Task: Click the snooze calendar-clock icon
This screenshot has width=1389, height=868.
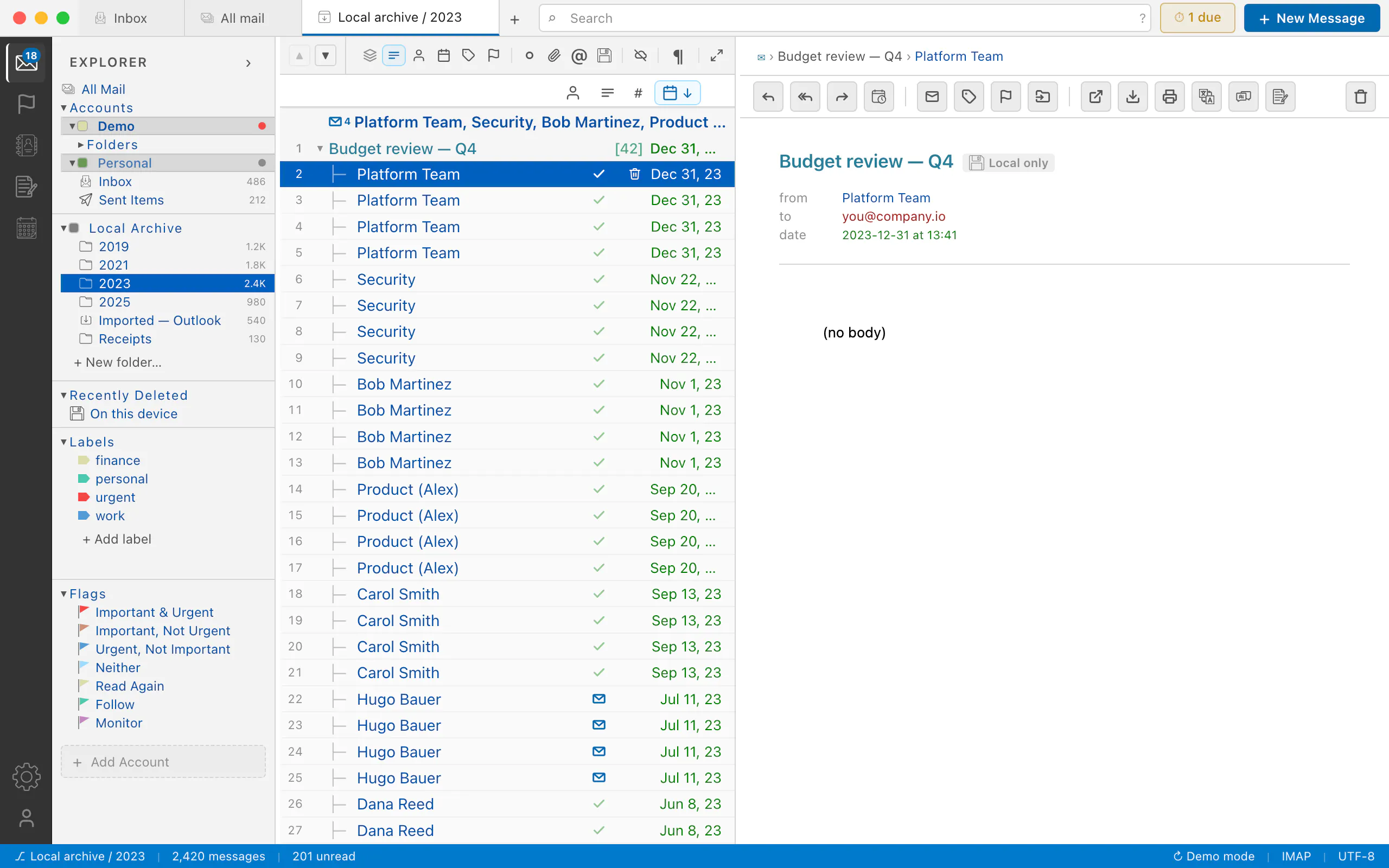Action: coord(879,97)
